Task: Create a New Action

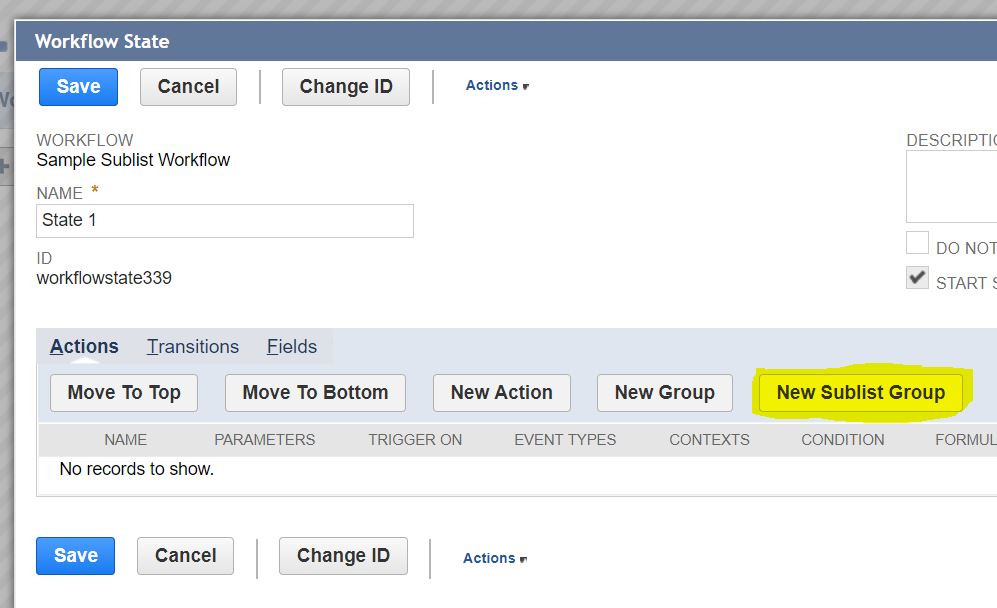Action: (501, 393)
